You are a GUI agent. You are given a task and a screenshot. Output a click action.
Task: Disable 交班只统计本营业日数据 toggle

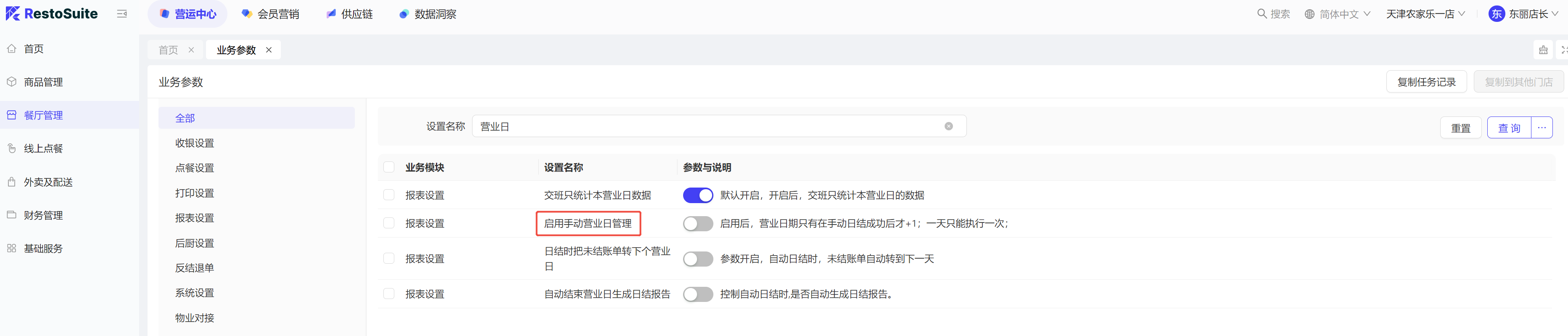697,196
